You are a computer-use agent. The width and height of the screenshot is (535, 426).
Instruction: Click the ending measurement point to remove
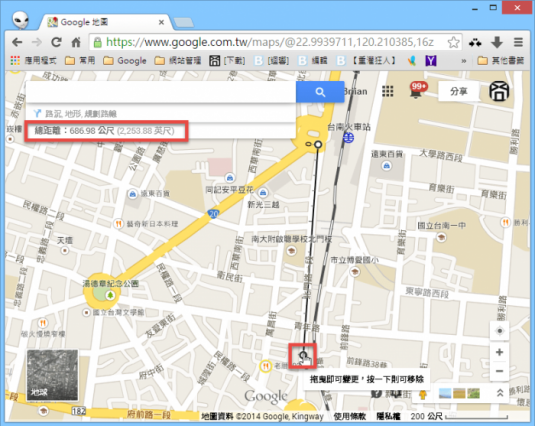click(303, 355)
